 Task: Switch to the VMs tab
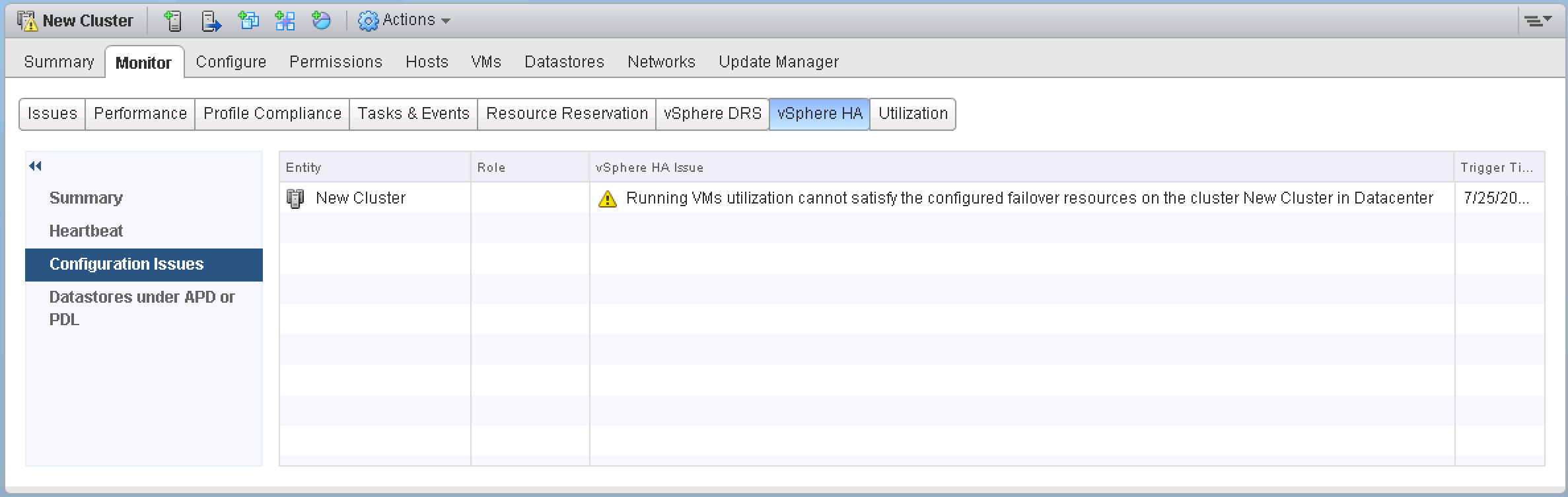pos(486,62)
